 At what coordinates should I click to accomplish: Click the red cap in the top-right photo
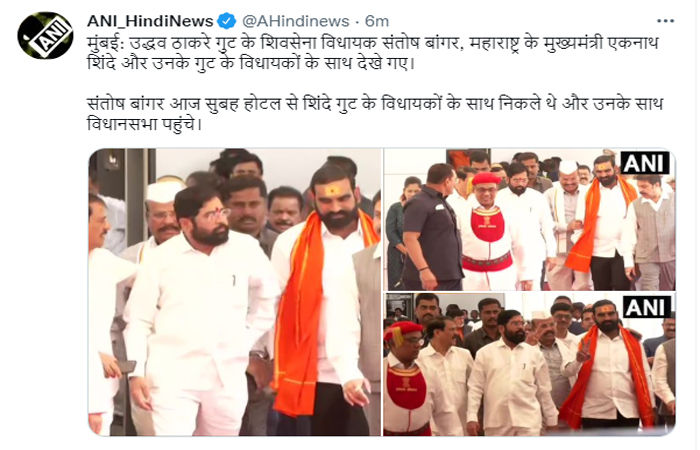486,179
